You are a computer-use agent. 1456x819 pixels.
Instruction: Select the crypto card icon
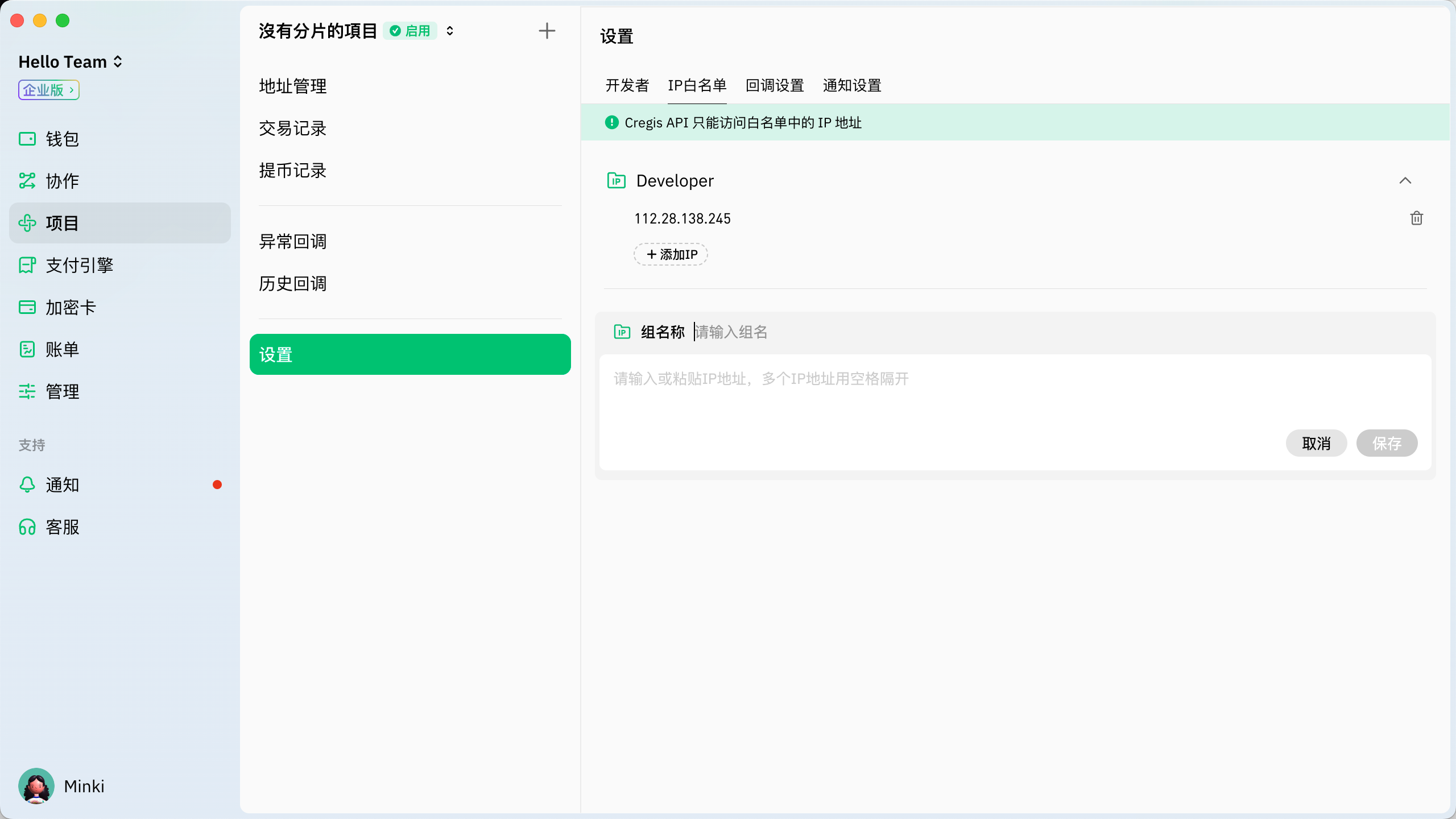tap(27, 307)
